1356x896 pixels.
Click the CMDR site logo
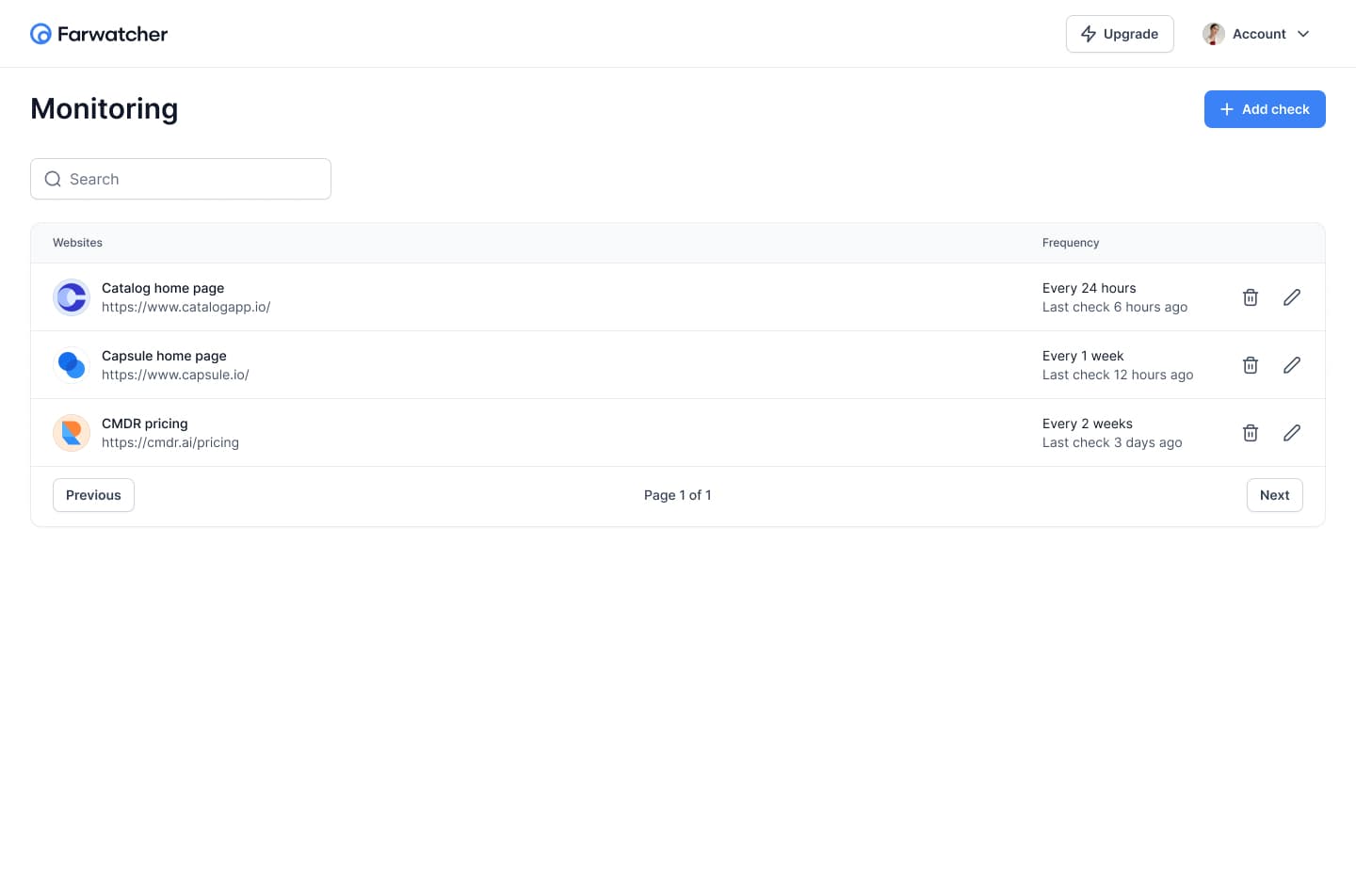pos(72,433)
